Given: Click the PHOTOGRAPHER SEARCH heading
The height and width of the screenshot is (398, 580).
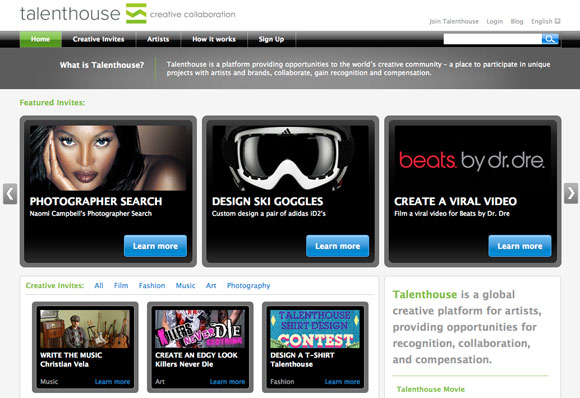Looking at the screenshot, I should [x=96, y=201].
